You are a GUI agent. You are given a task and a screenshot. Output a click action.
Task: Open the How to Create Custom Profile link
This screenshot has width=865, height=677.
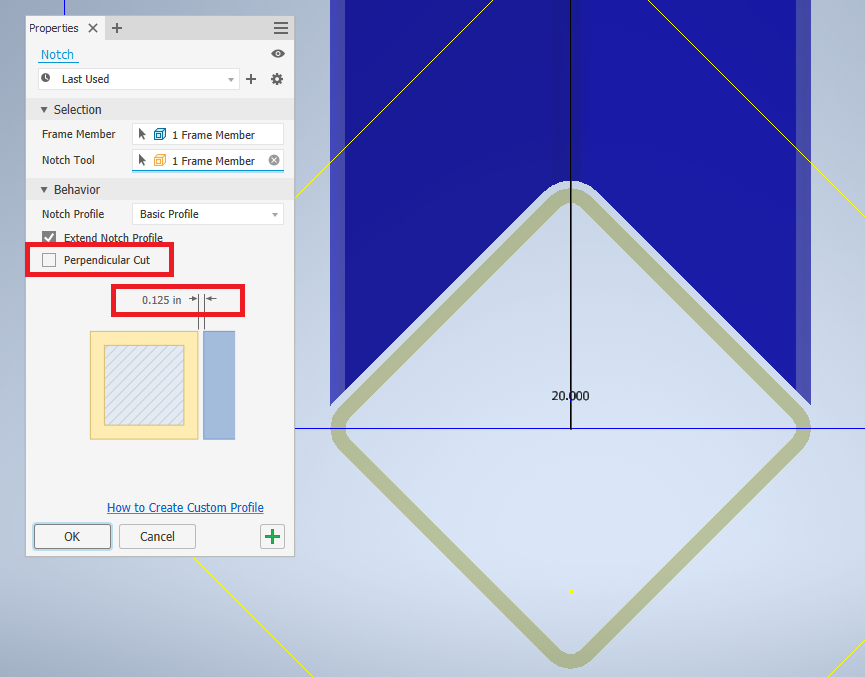pyautogui.click(x=185, y=507)
